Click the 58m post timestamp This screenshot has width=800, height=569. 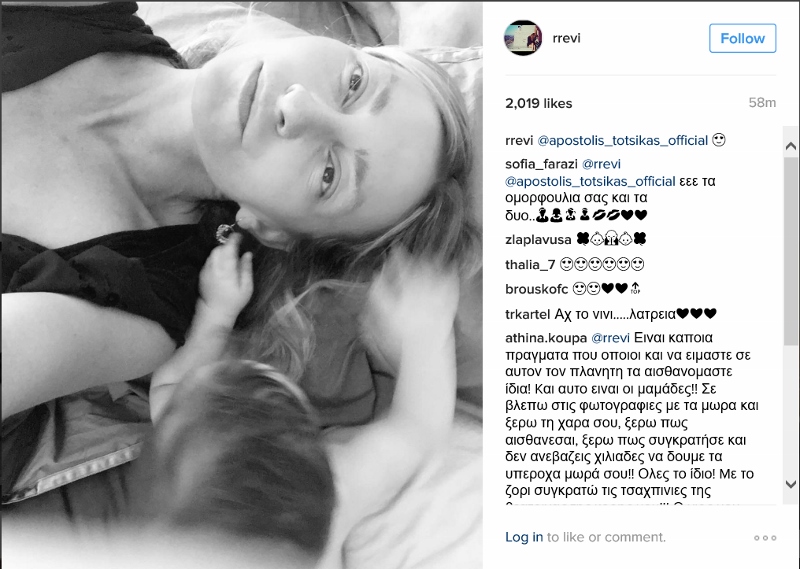click(x=762, y=103)
